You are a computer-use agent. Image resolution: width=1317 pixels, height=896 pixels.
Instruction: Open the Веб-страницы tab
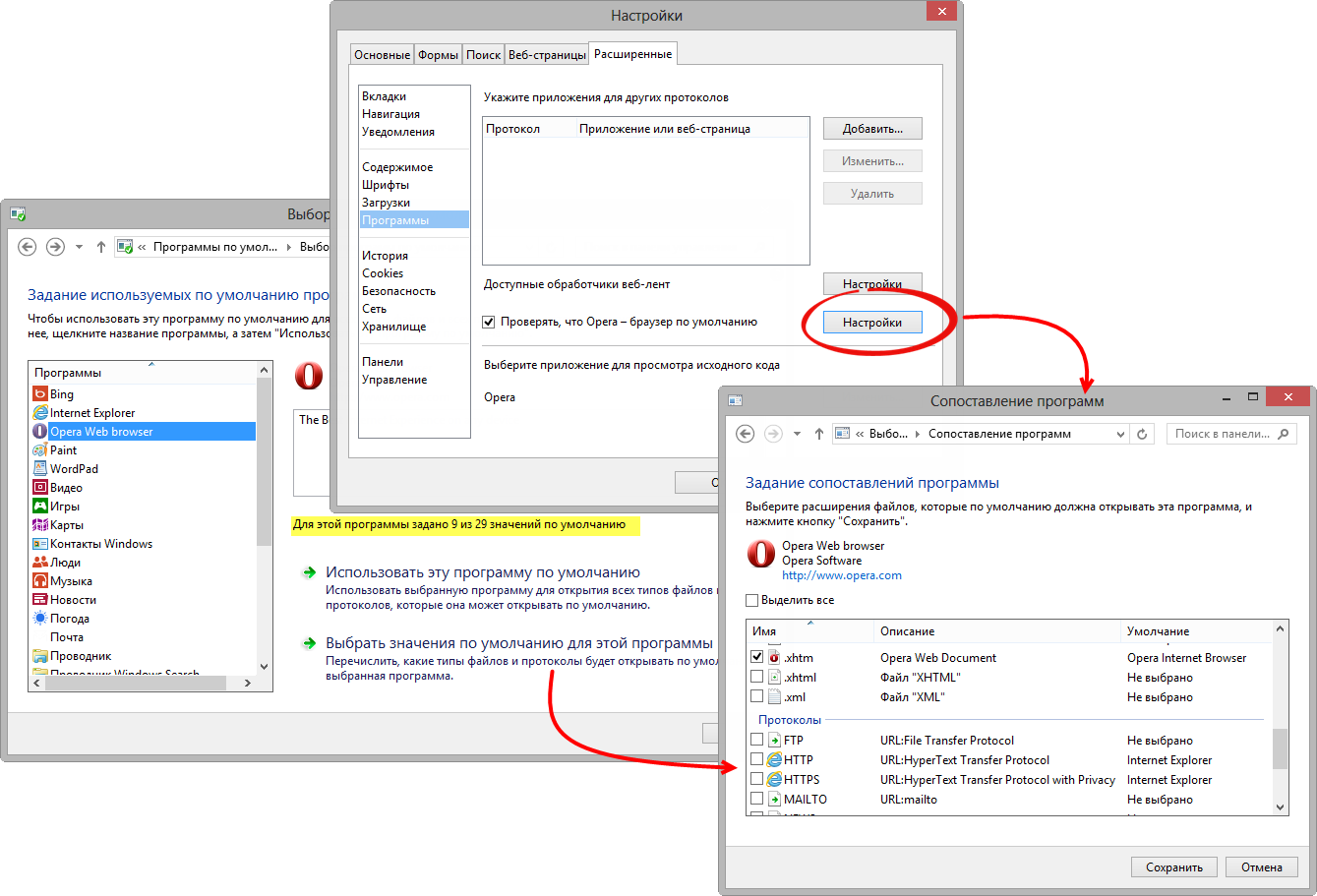[x=547, y=55]
